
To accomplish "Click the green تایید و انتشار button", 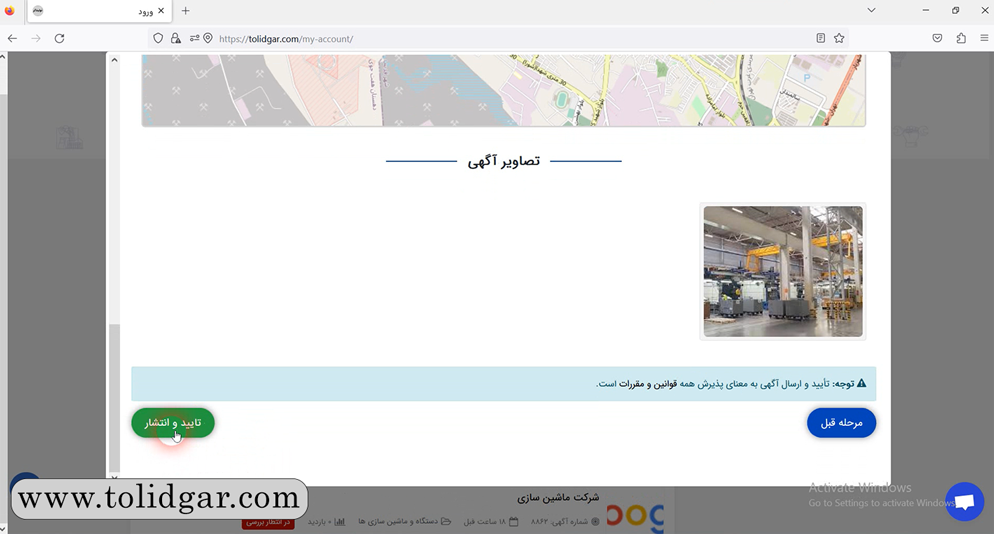I will click(173, 423).
